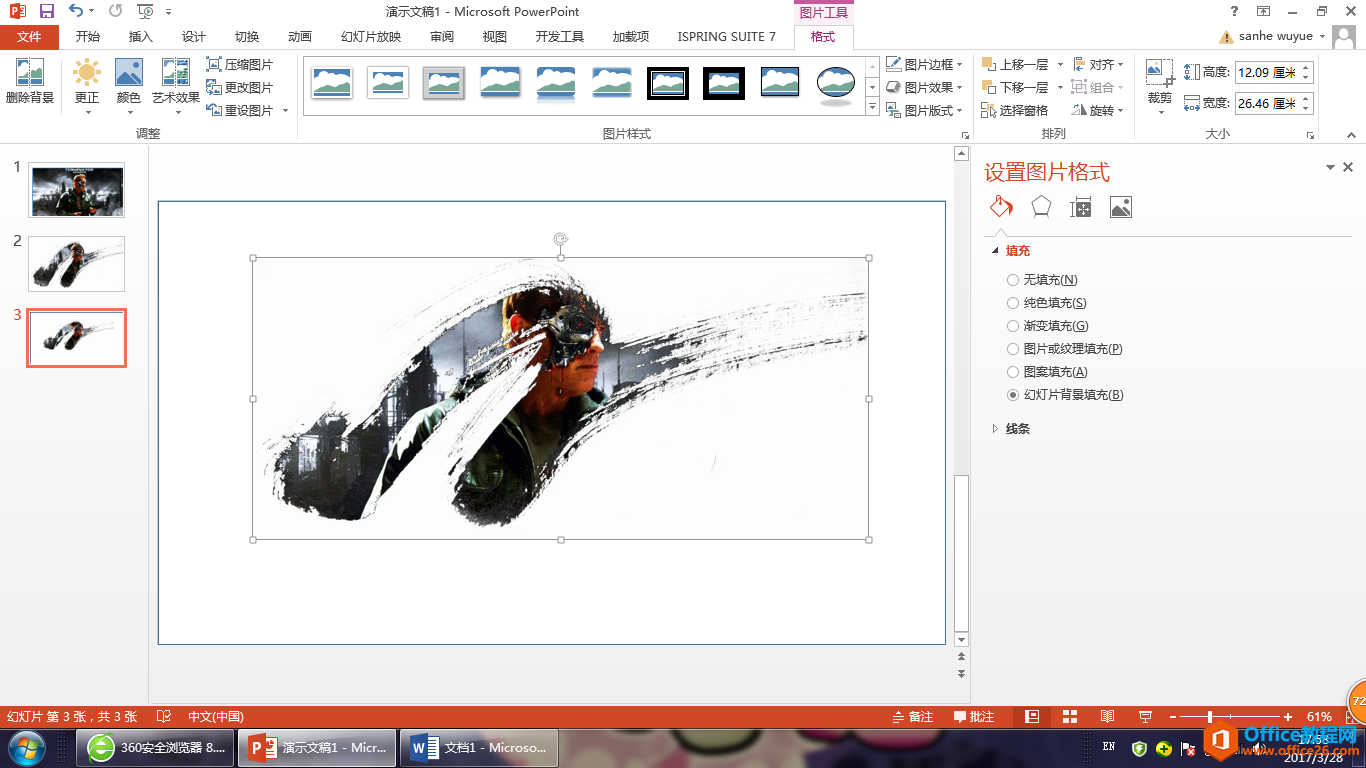Viewport: 1366px width, 768px height.
Task: Open the Effects pentagon icon in format pane
Action: (x=1041, y=207)
